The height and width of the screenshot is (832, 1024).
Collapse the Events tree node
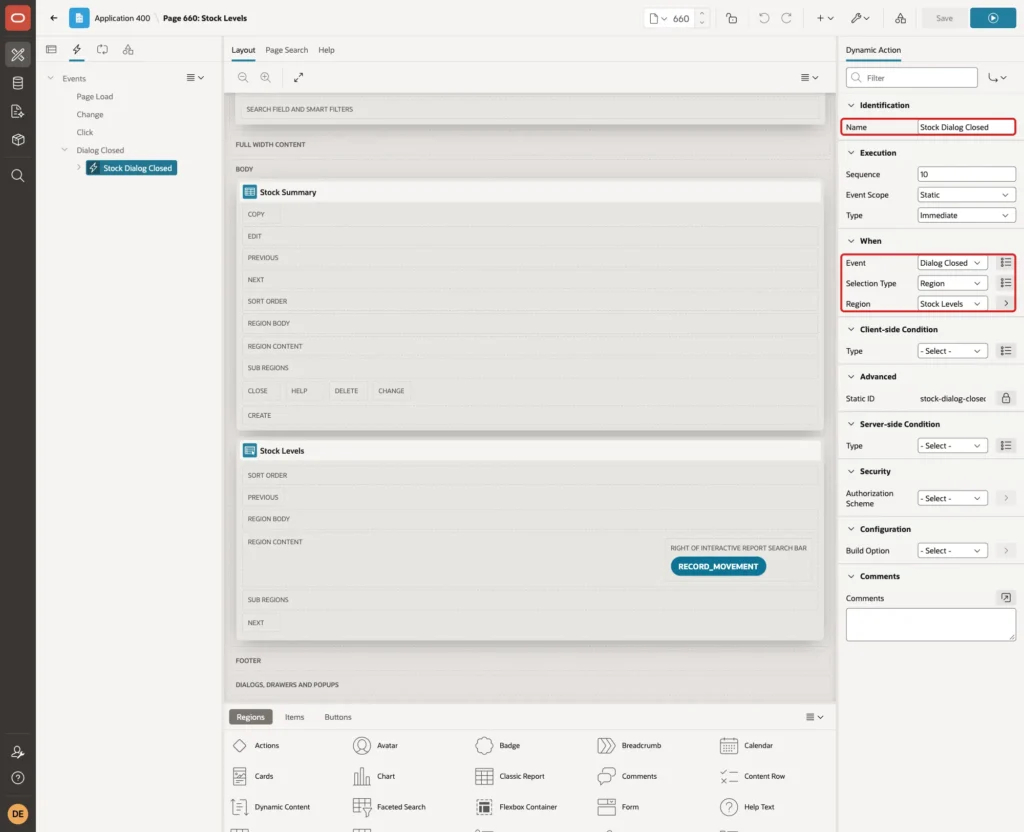tap(50, 78)
